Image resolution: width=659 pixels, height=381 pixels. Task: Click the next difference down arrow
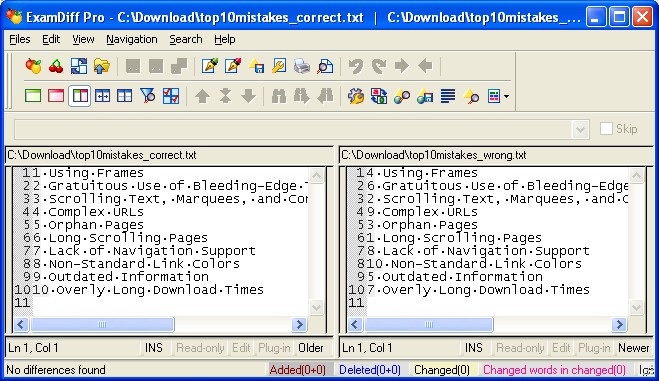point(248,96)
